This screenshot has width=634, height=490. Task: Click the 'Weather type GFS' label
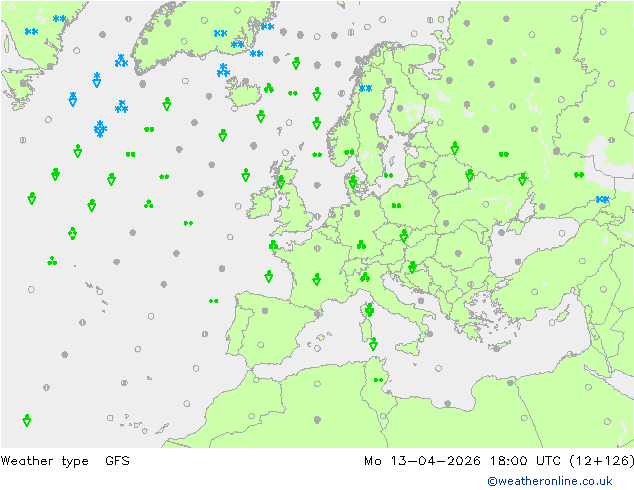(65, 461)
